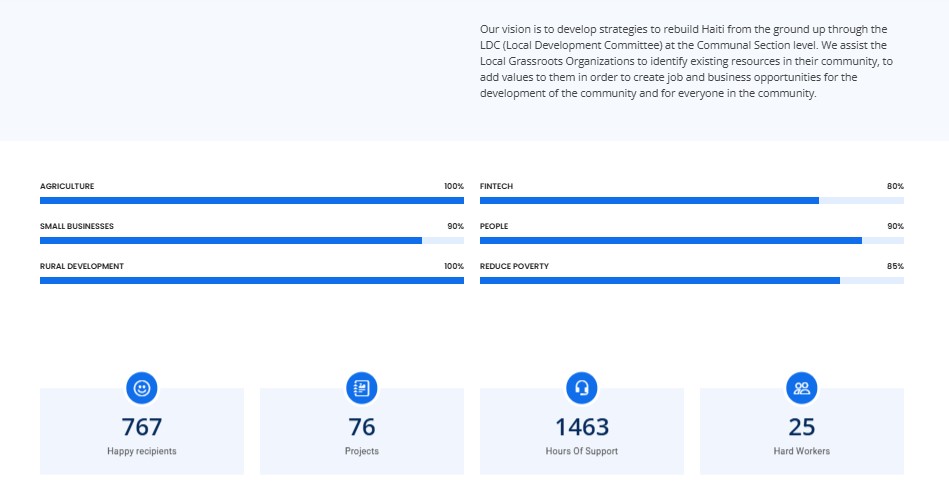Click the AGRICULTURE label text
Viewport: 949px width, 501px height.
[x=67, y=186]
